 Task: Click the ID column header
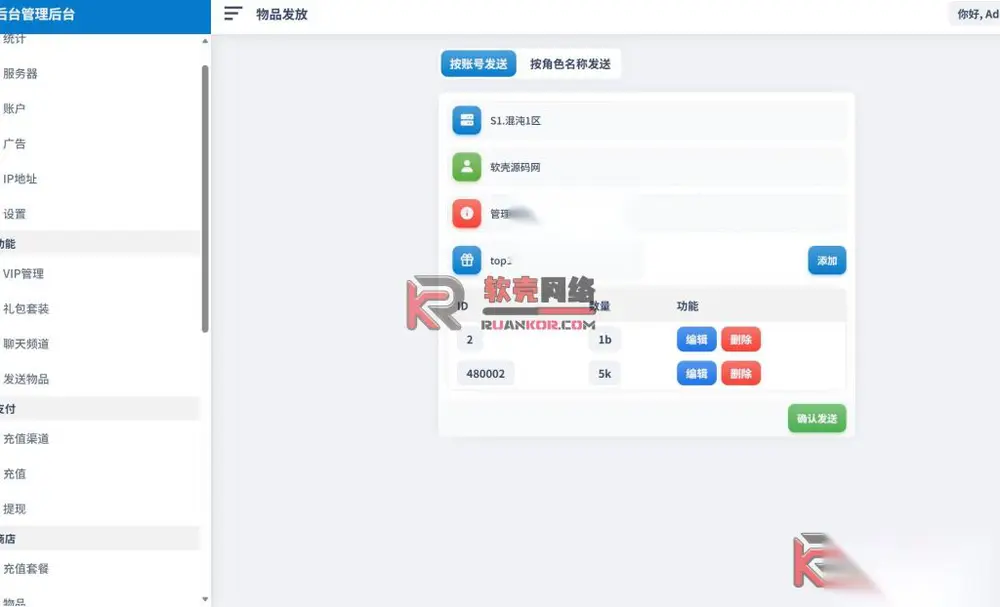pos(463,306)
